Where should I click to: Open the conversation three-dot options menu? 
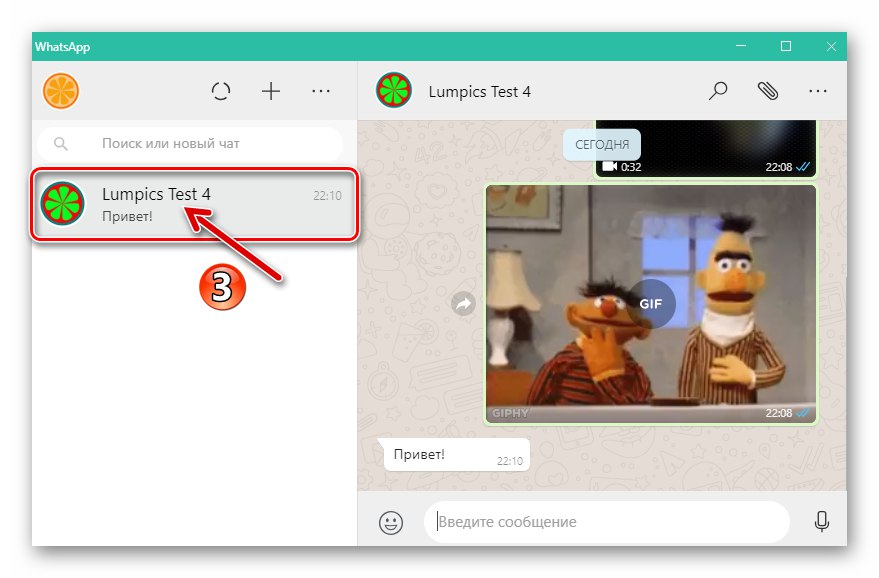click(818, 91)
